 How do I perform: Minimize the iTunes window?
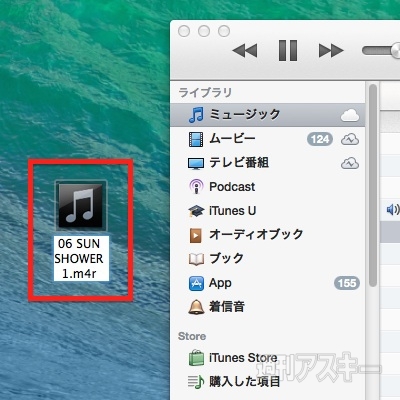pos(204,31)
